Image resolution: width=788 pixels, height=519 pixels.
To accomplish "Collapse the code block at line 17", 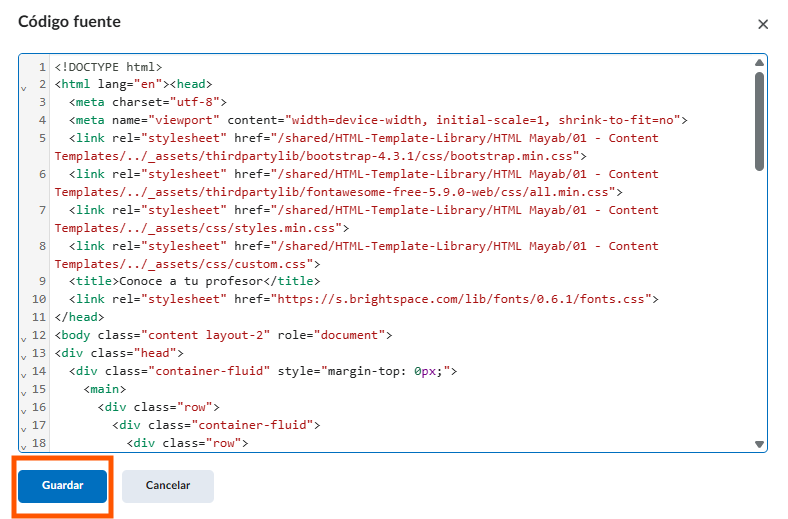I will [23, 428].
